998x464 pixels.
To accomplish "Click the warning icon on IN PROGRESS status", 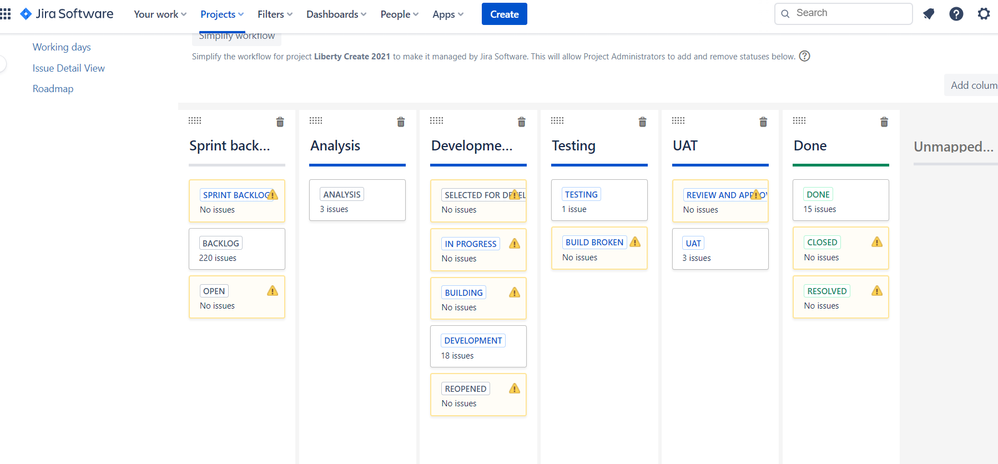I will 514,243.
